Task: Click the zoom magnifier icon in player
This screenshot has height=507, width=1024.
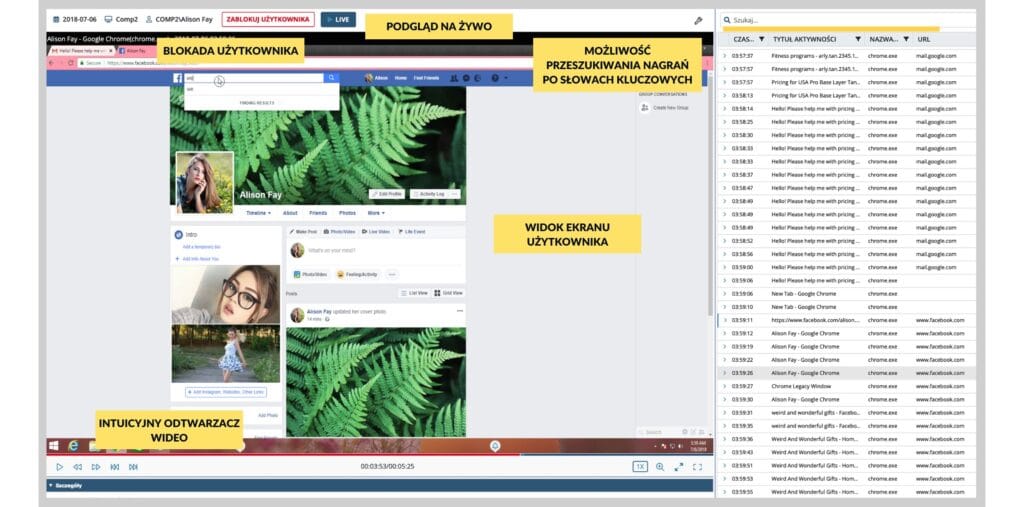Action: [660, 467]
